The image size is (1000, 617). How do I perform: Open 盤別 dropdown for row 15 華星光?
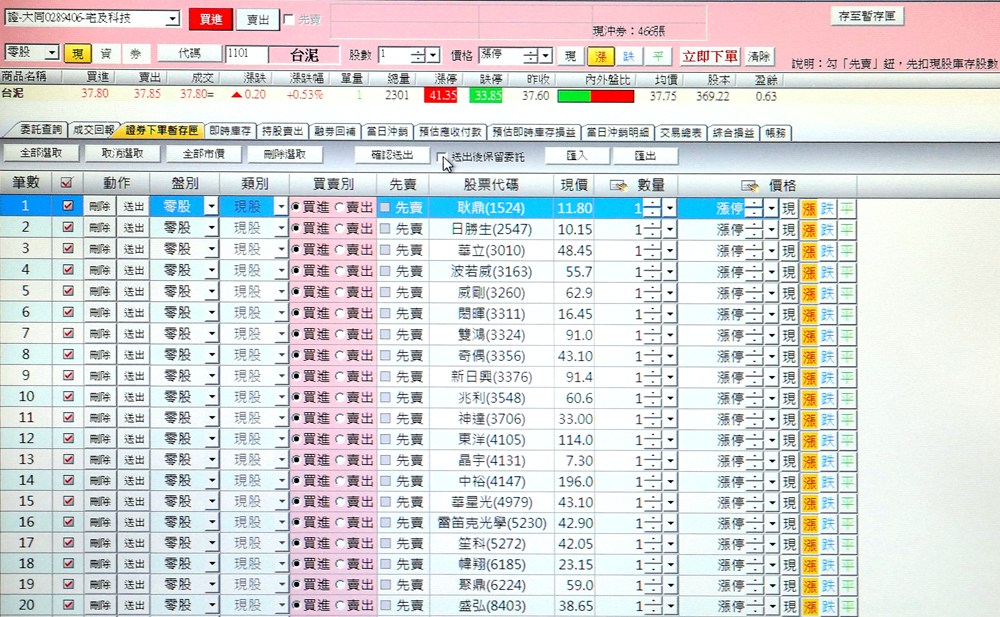tap(211, 502)
